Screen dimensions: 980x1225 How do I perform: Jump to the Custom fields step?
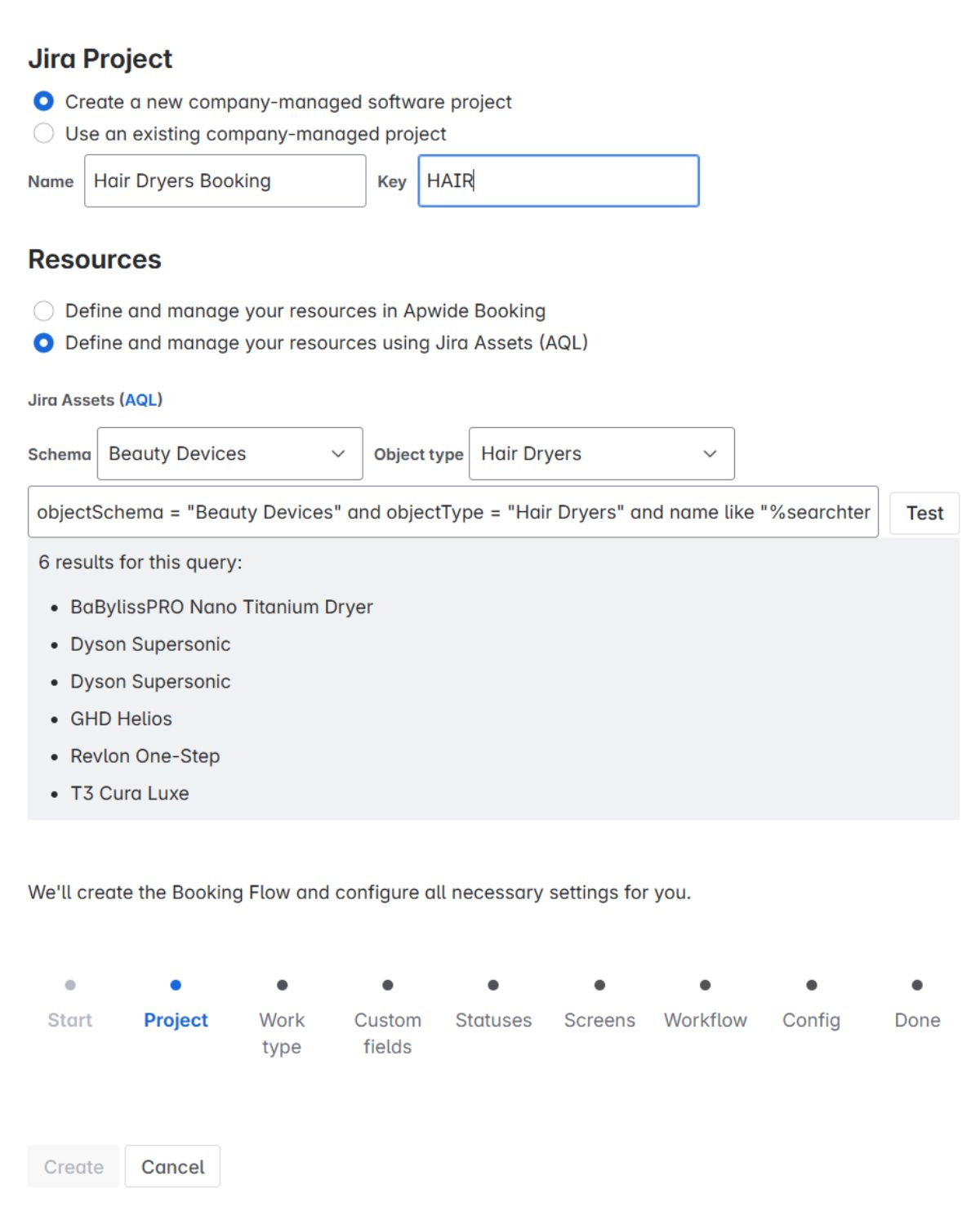pos(387,985)
